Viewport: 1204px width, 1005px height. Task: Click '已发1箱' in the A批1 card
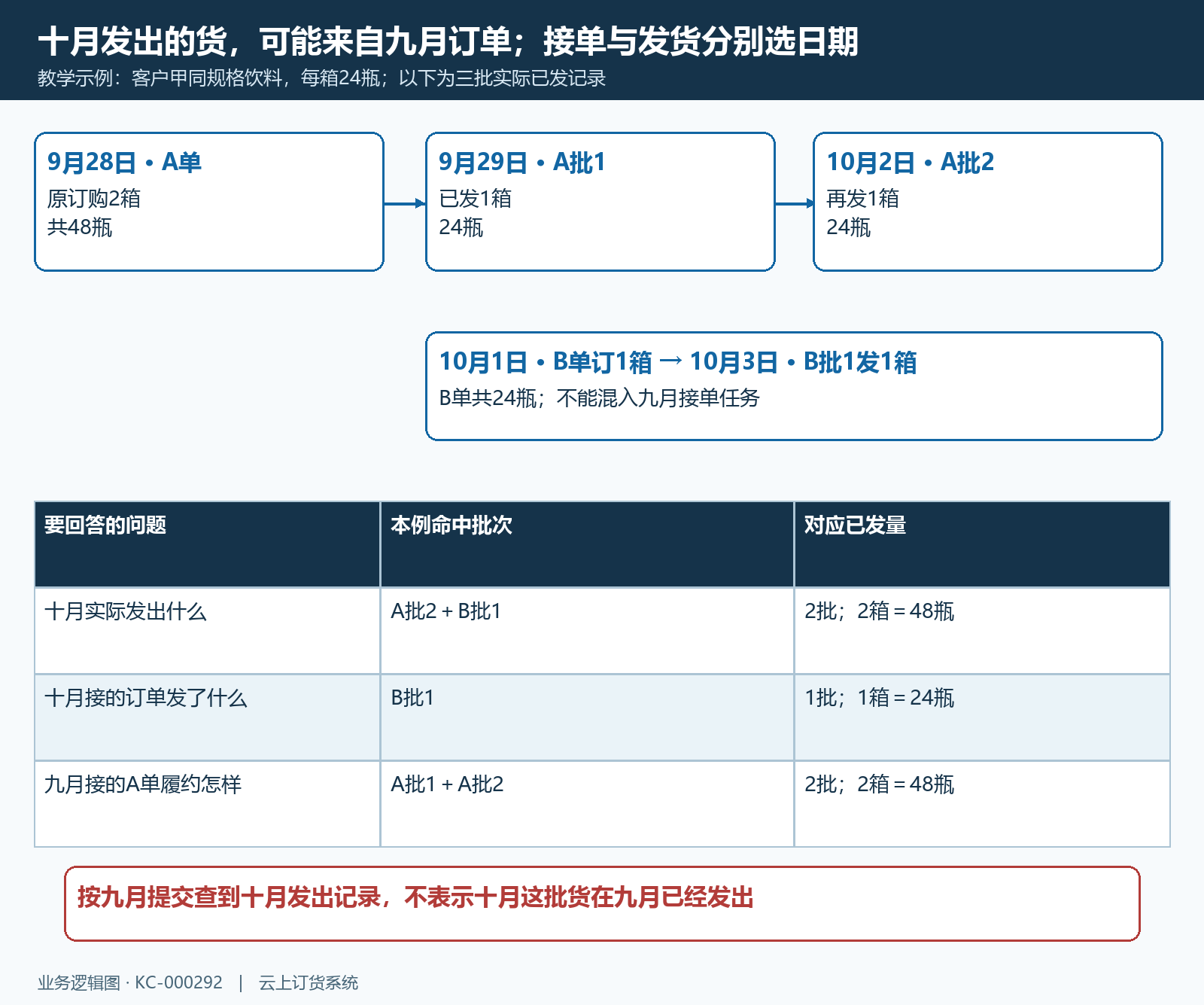[x=476, y=199]
